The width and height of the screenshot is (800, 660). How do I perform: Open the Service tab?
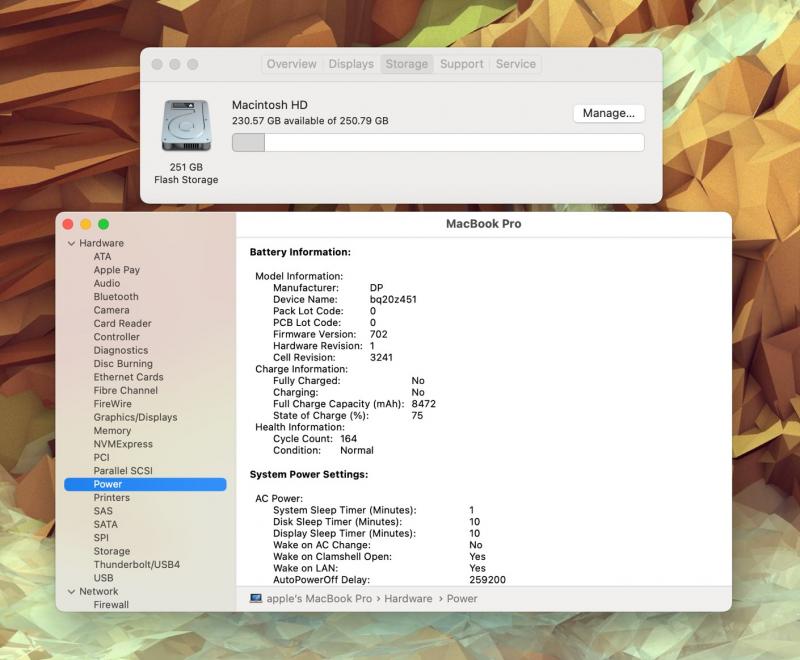coord(516,64)
